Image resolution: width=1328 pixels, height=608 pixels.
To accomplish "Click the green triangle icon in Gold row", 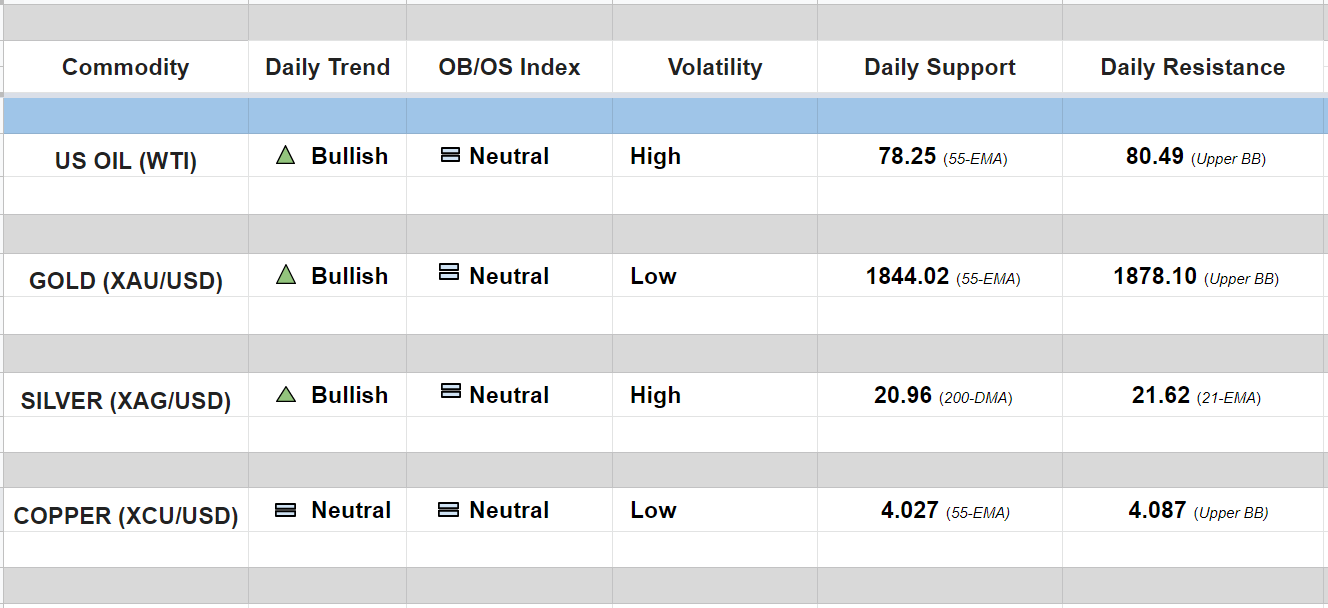I will pyautogui.click(x=286, y=275).
